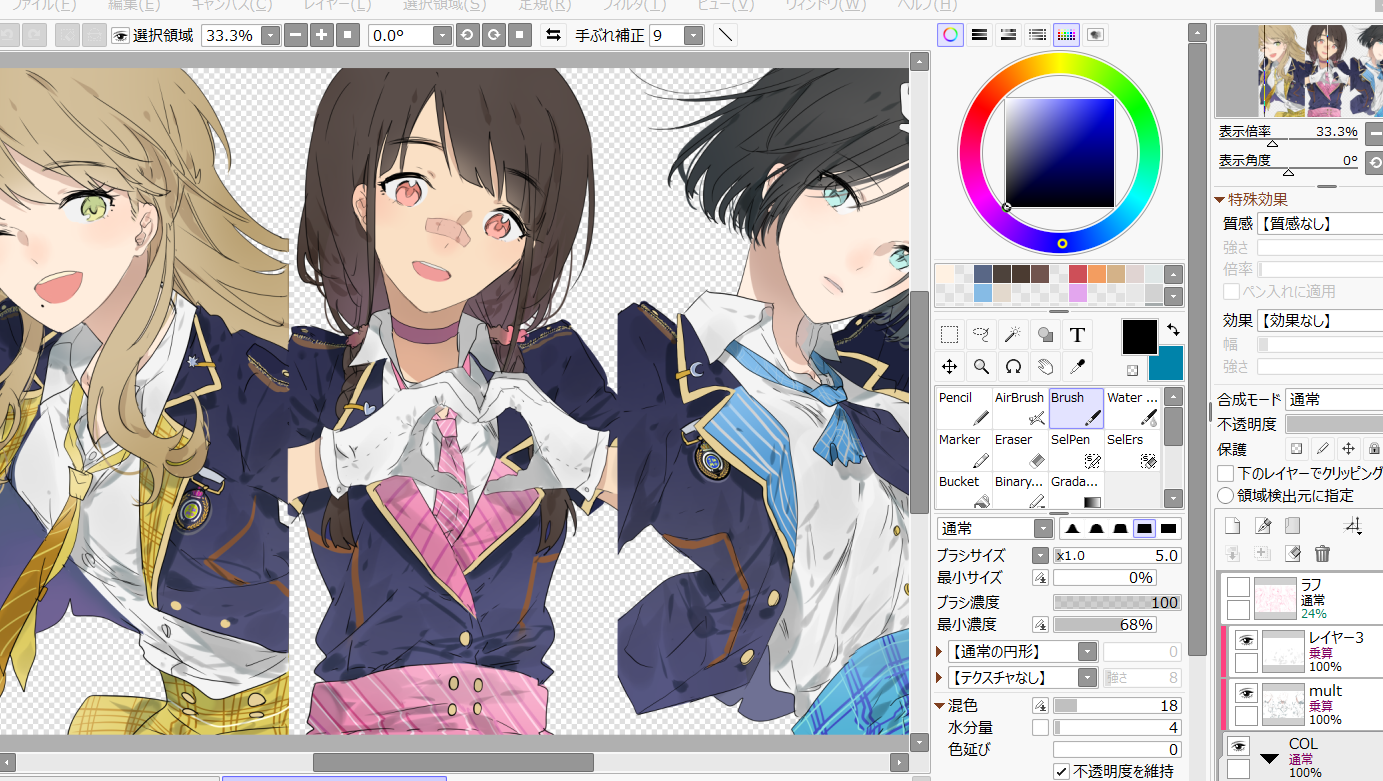
Task: Open the 【通常の円形】 brush shape dropdown
Action: [x=1088, y=652]
